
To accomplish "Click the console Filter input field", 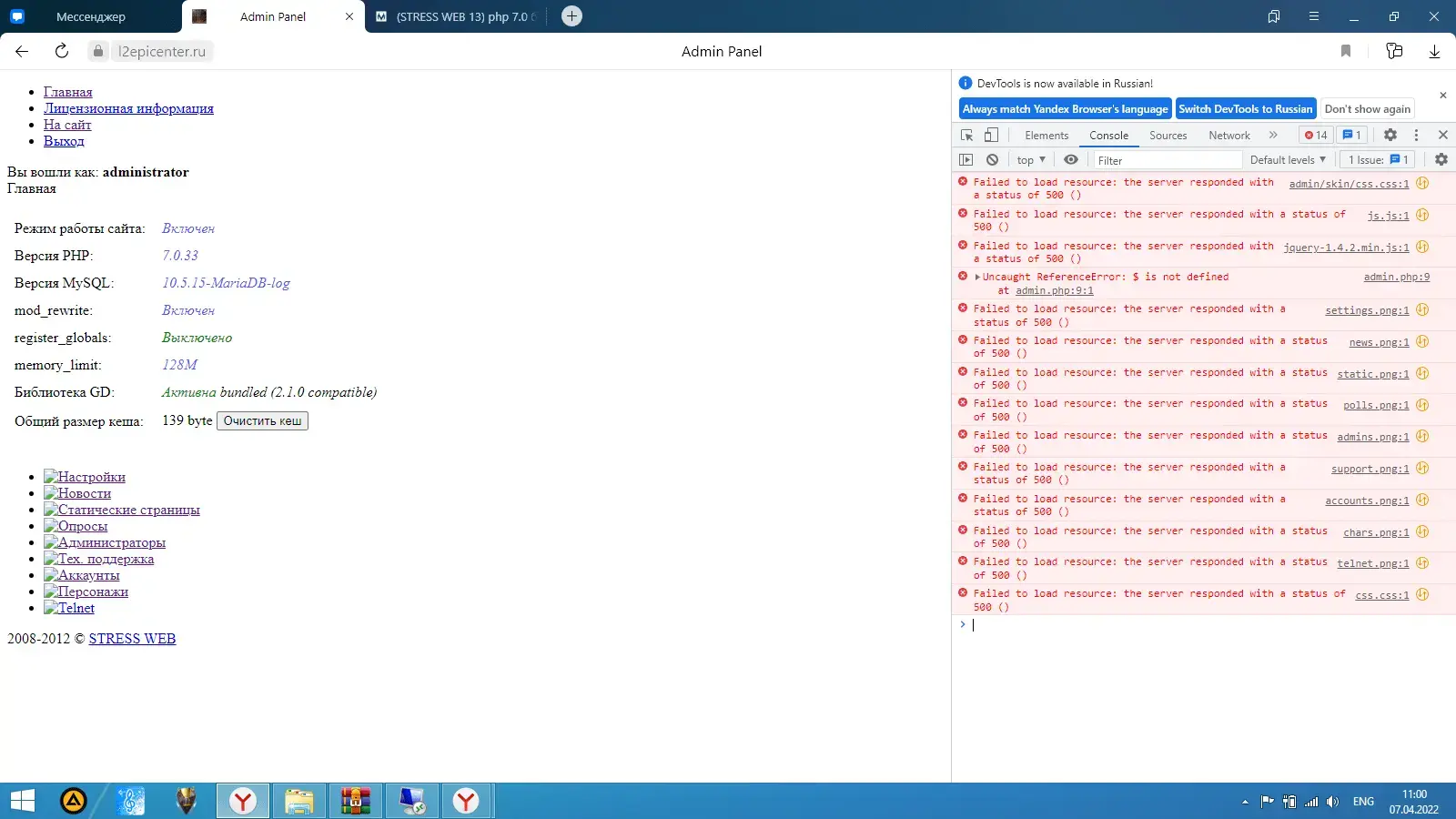I will (x=1167, y=160).
